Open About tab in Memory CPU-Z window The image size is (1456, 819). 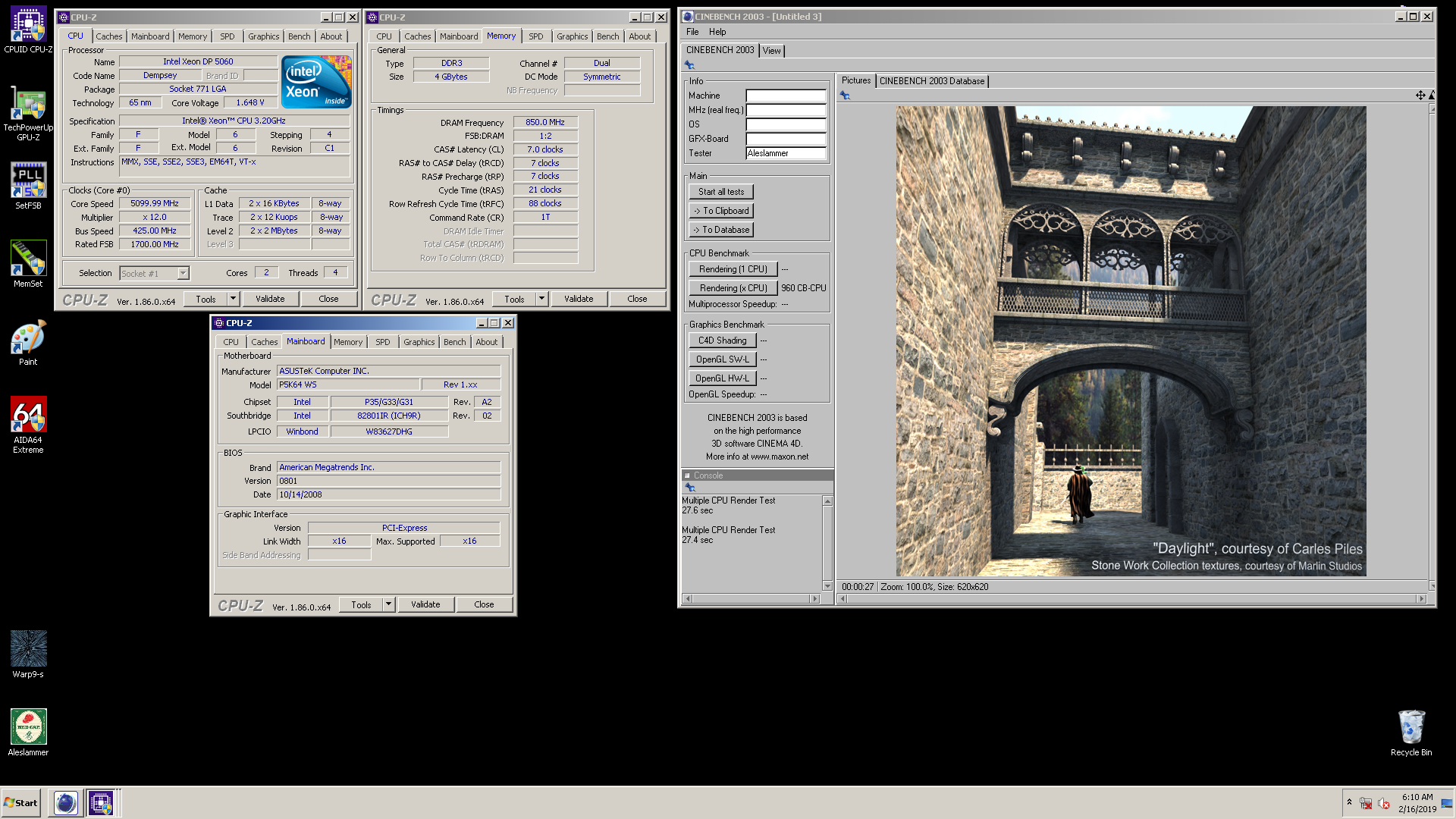point(639,36)
